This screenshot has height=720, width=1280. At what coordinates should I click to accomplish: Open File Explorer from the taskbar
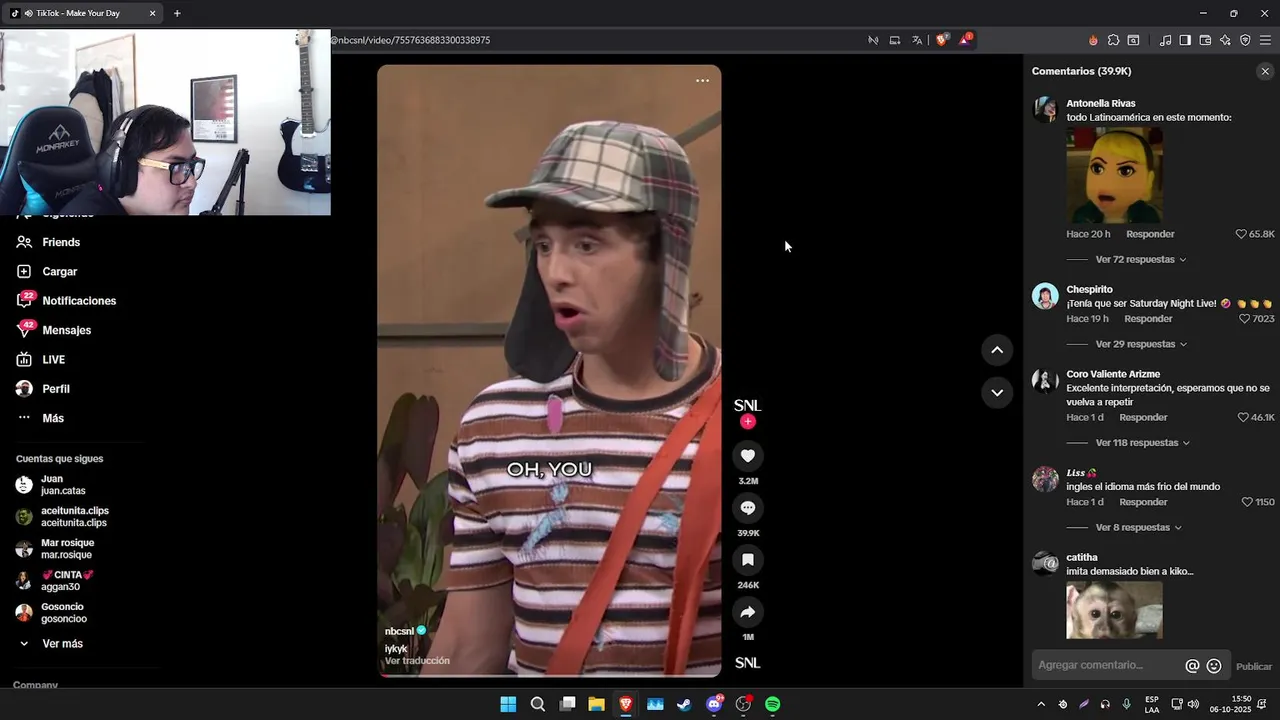pyautogui.click(x=596, y=704)
